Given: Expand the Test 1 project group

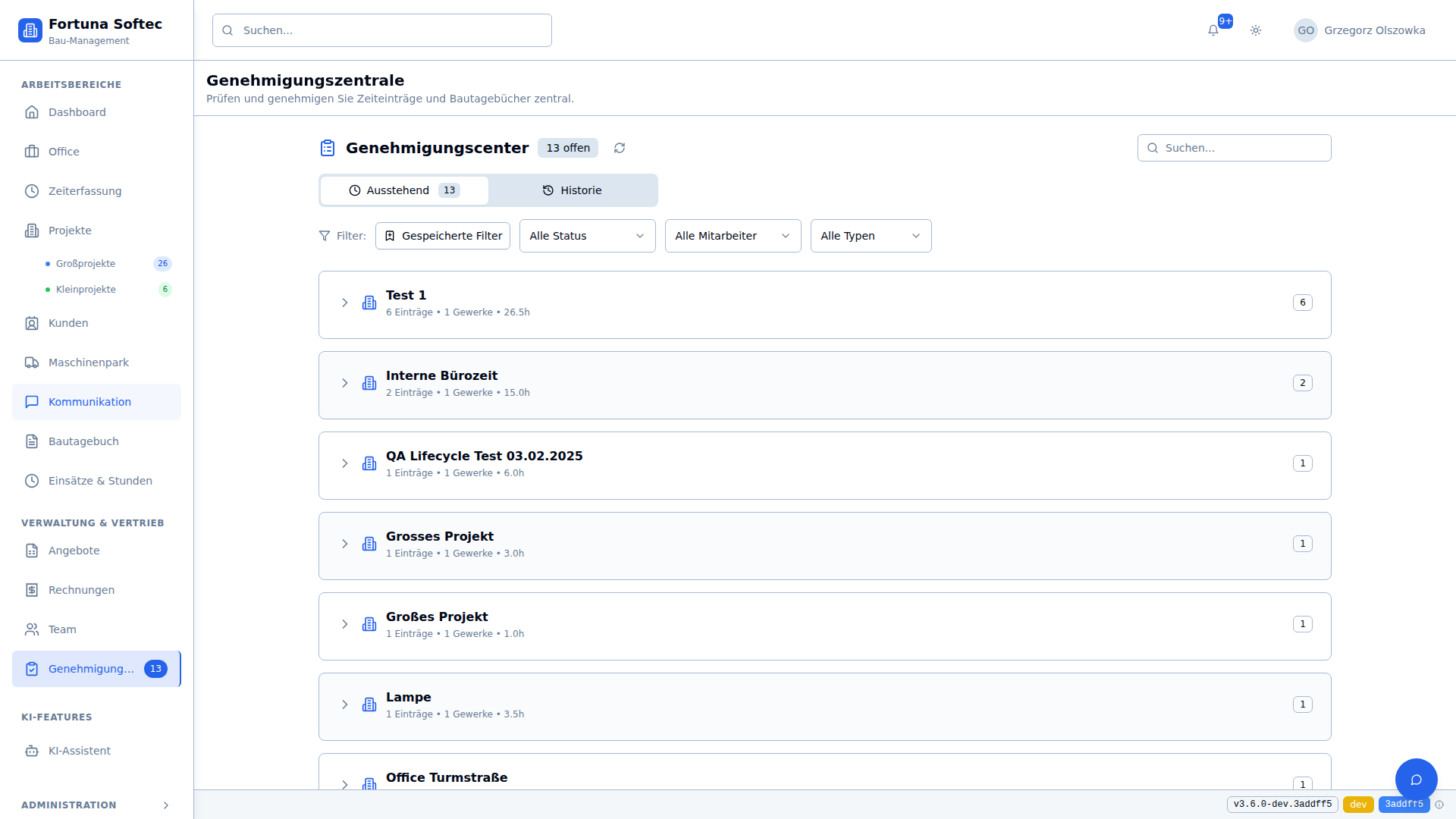Looking at the screenshot, I should [345, 303].
